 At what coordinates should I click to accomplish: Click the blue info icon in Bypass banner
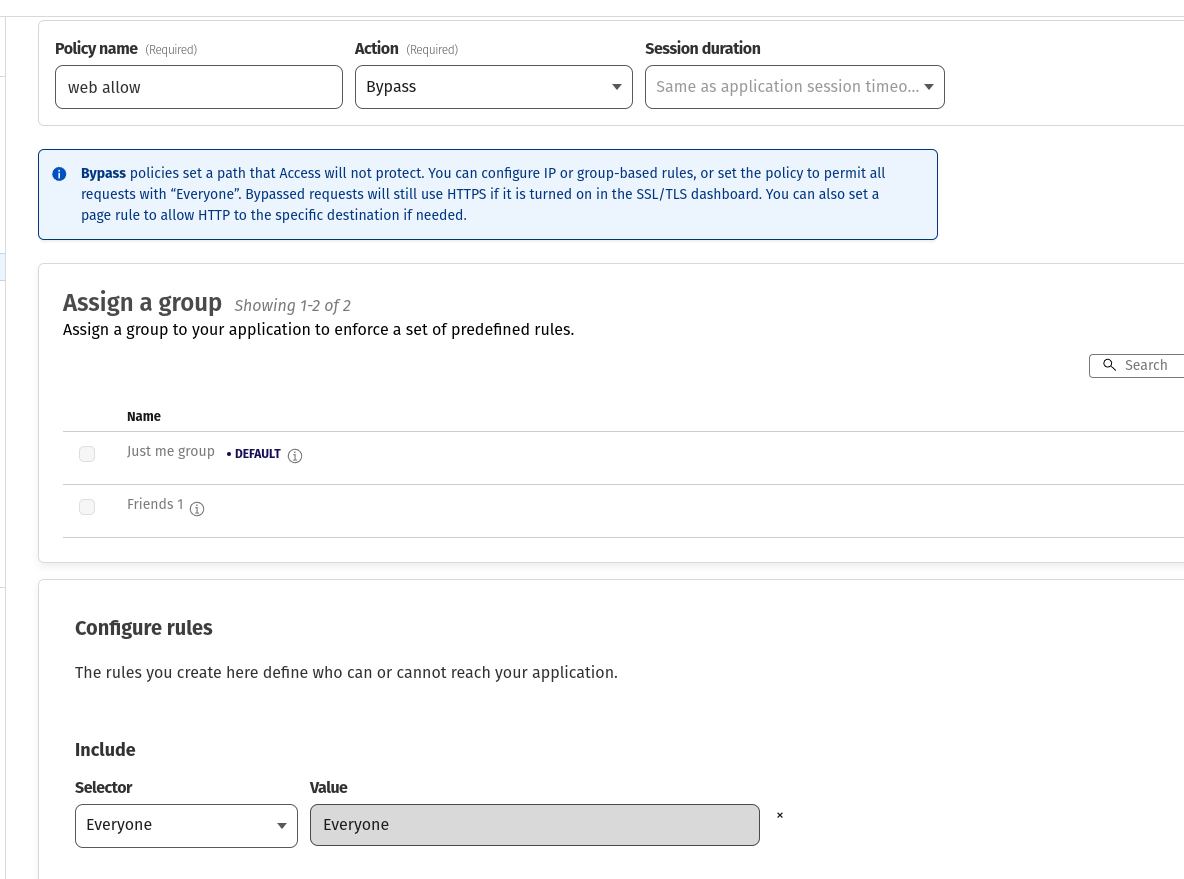(x=60, y=174)
